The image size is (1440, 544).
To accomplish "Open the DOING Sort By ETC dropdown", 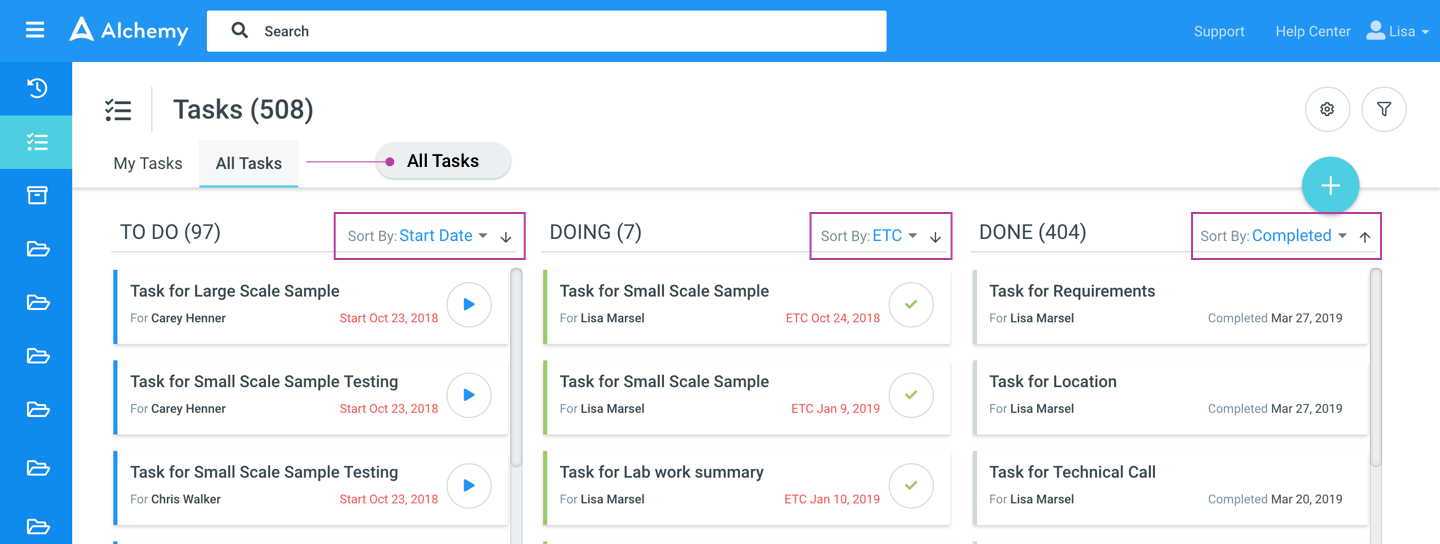I will (x=894, y=236).
